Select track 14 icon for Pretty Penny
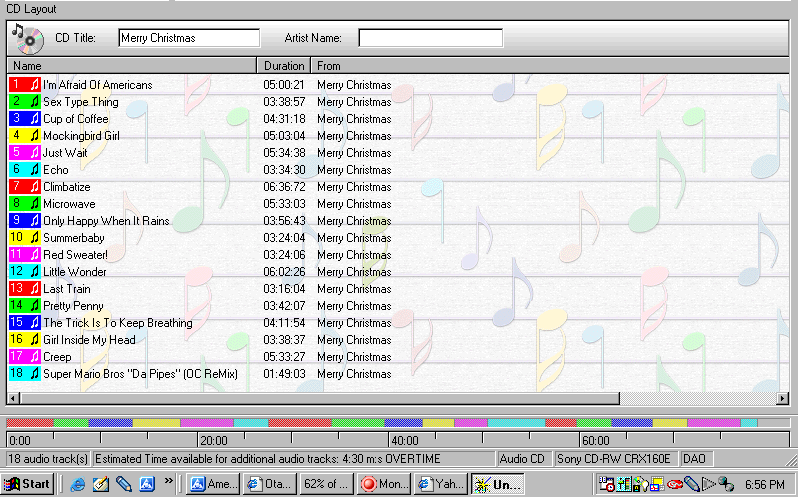This screenshot has height=497, width=798. click(x=25, y=306)
